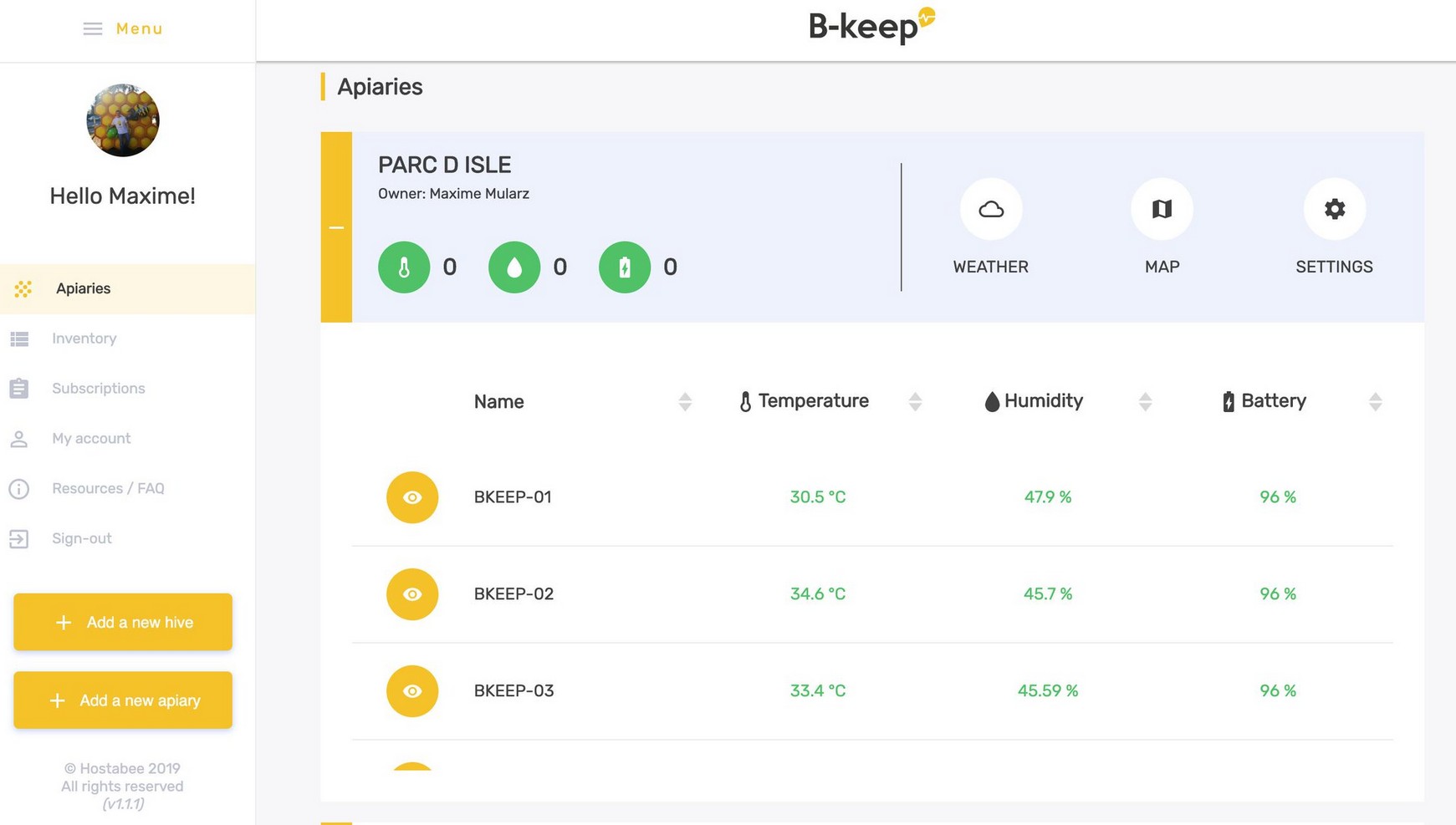Sort hives by Name column arrows

coord(685,402)
